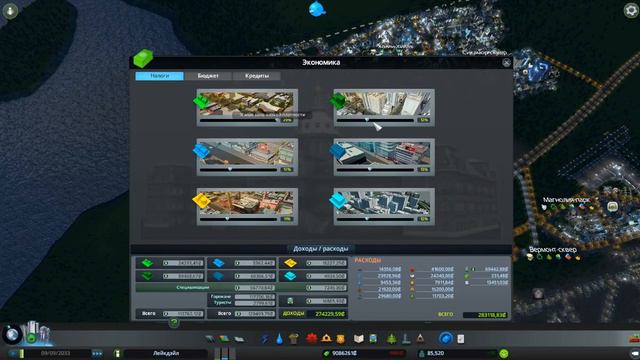Open the Healthcare red cross menu

click(311, 339)
